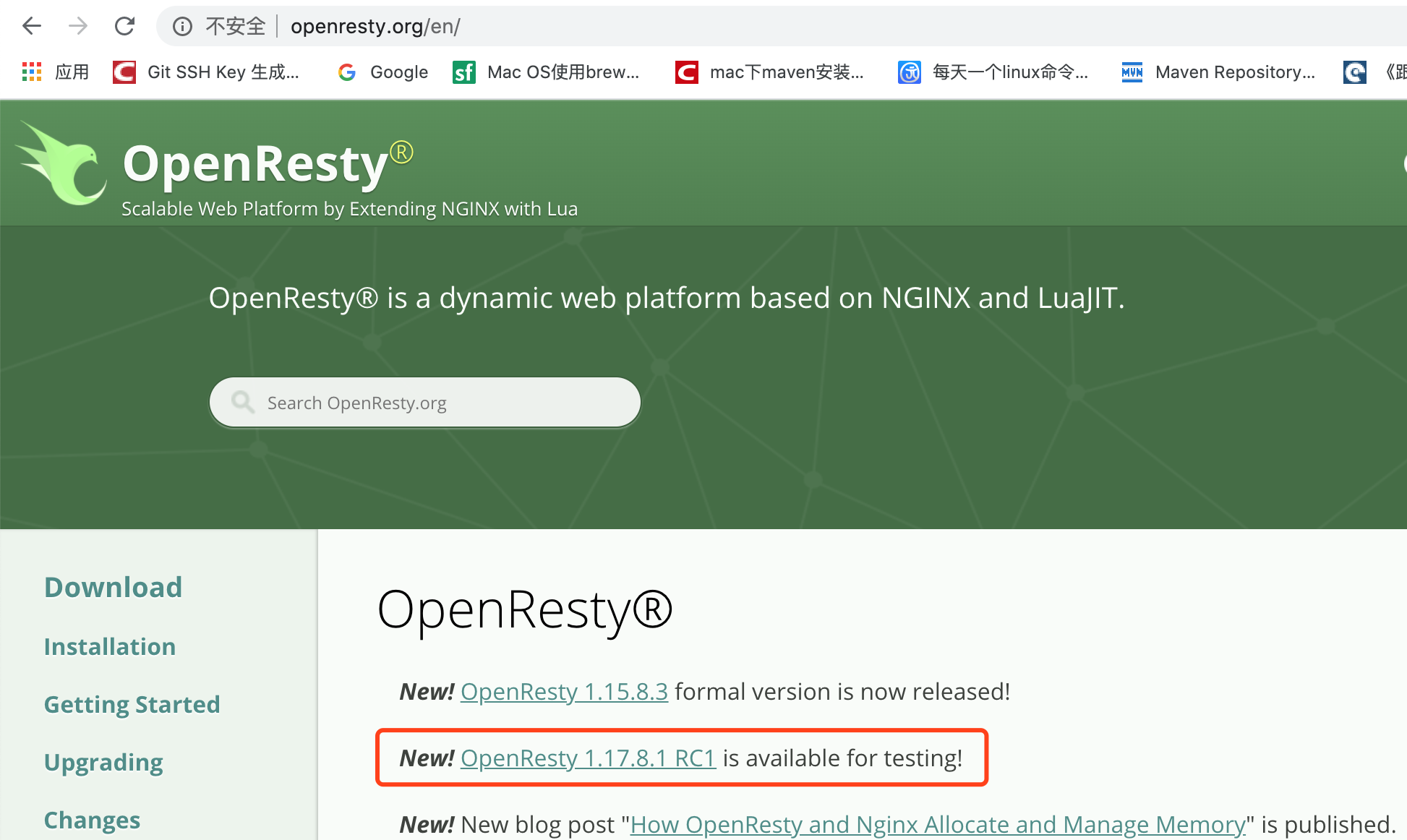The image size is (1407, 840).
Task: Open the Mac OS brew SegmentFault bookmark
Action: 547,72
